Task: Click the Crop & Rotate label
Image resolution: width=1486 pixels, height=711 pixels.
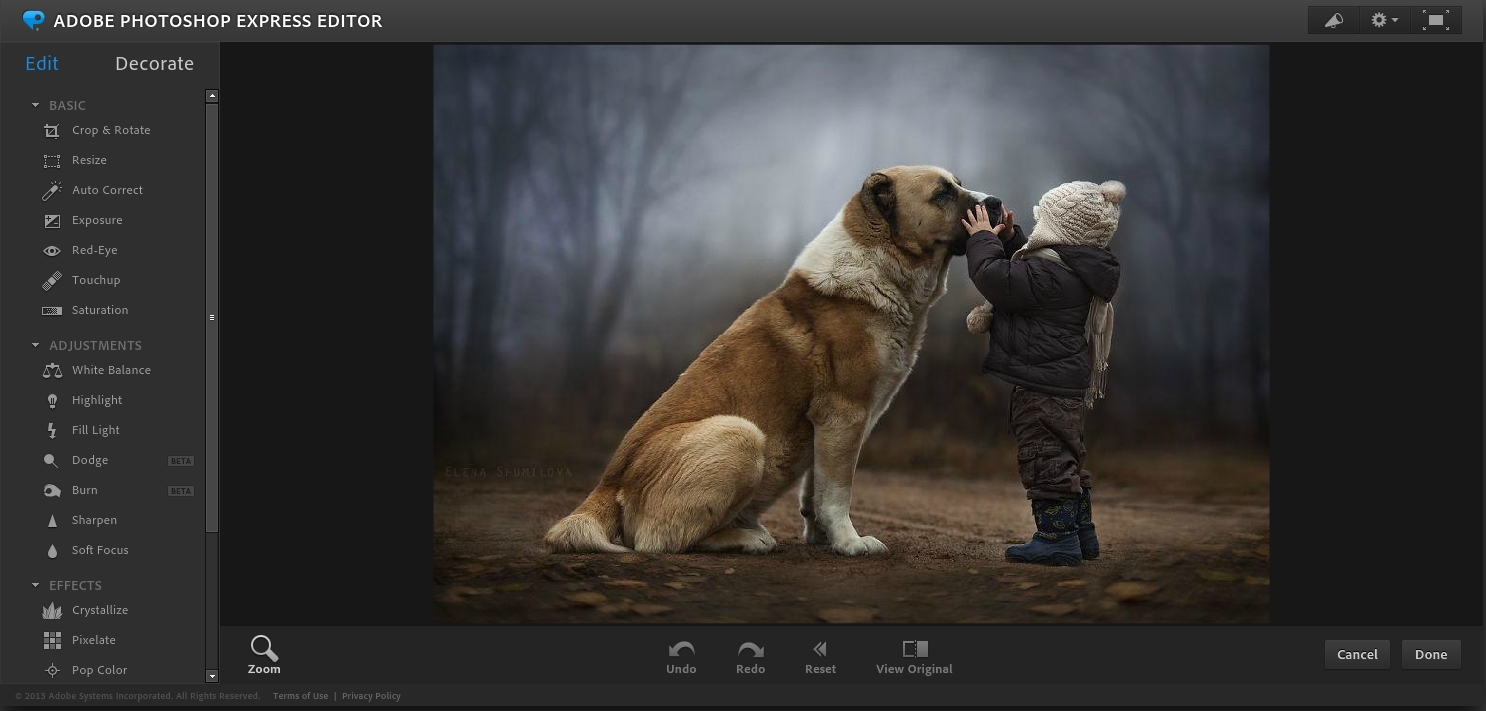Action: tap(111, 130)
